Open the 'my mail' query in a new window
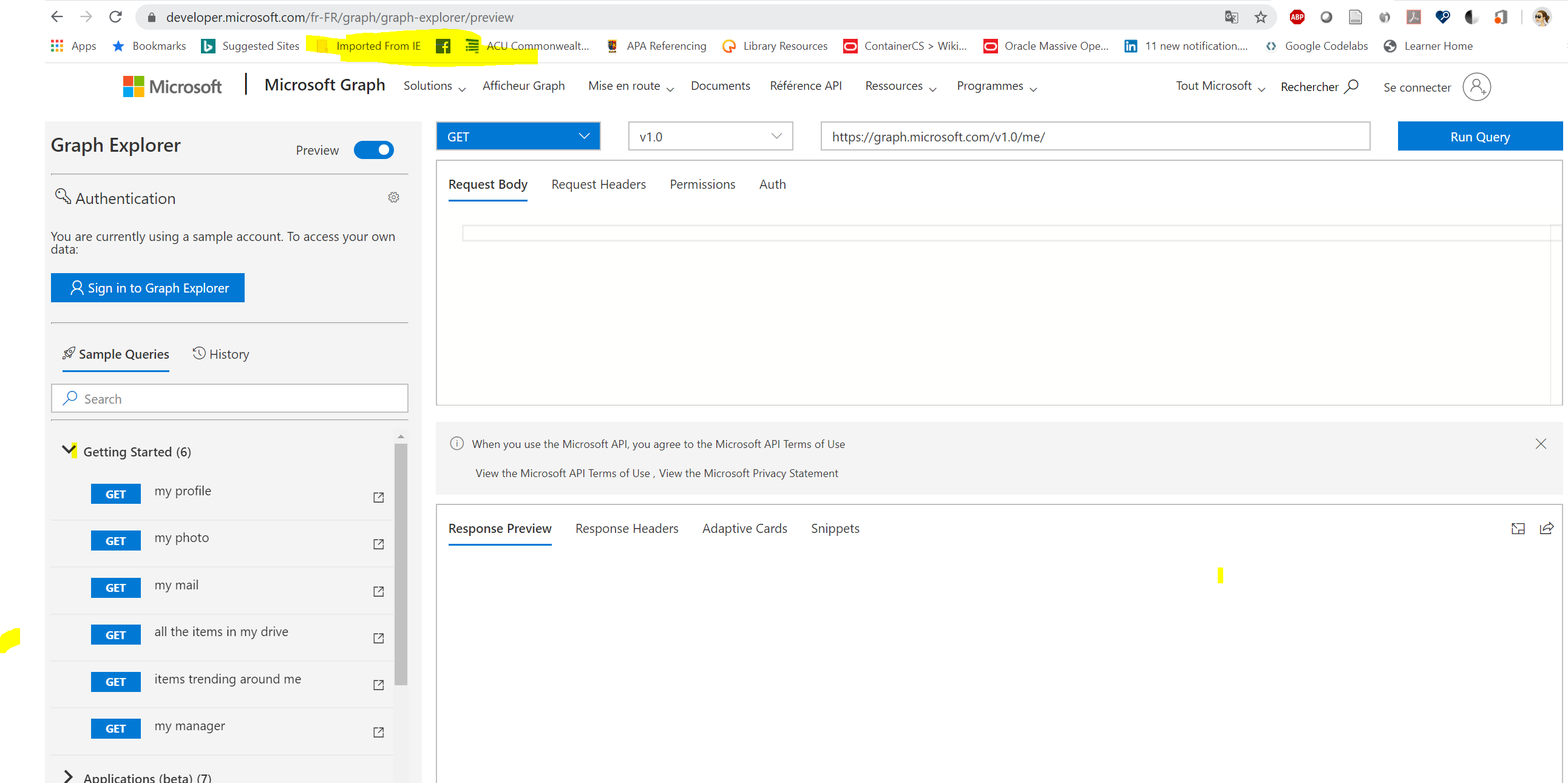 coord(378,591)
